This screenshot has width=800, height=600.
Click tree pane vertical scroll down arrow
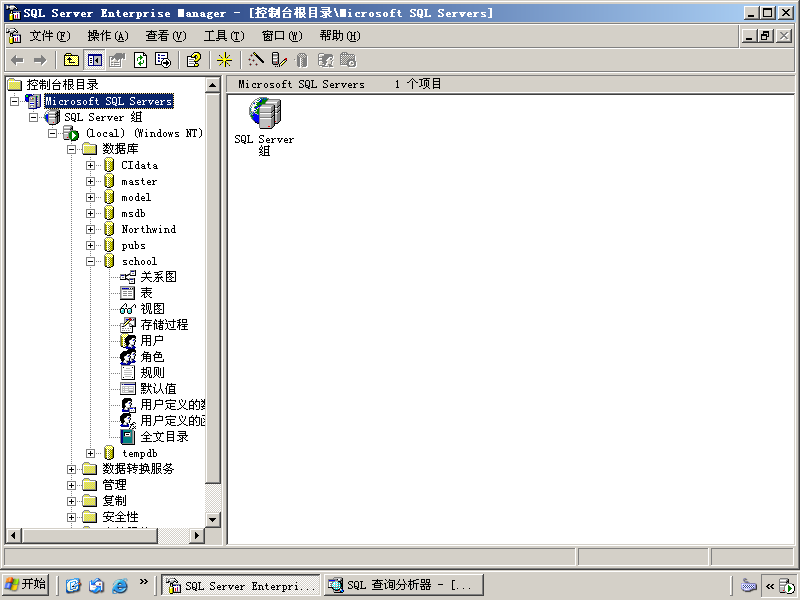pos(213,520)
